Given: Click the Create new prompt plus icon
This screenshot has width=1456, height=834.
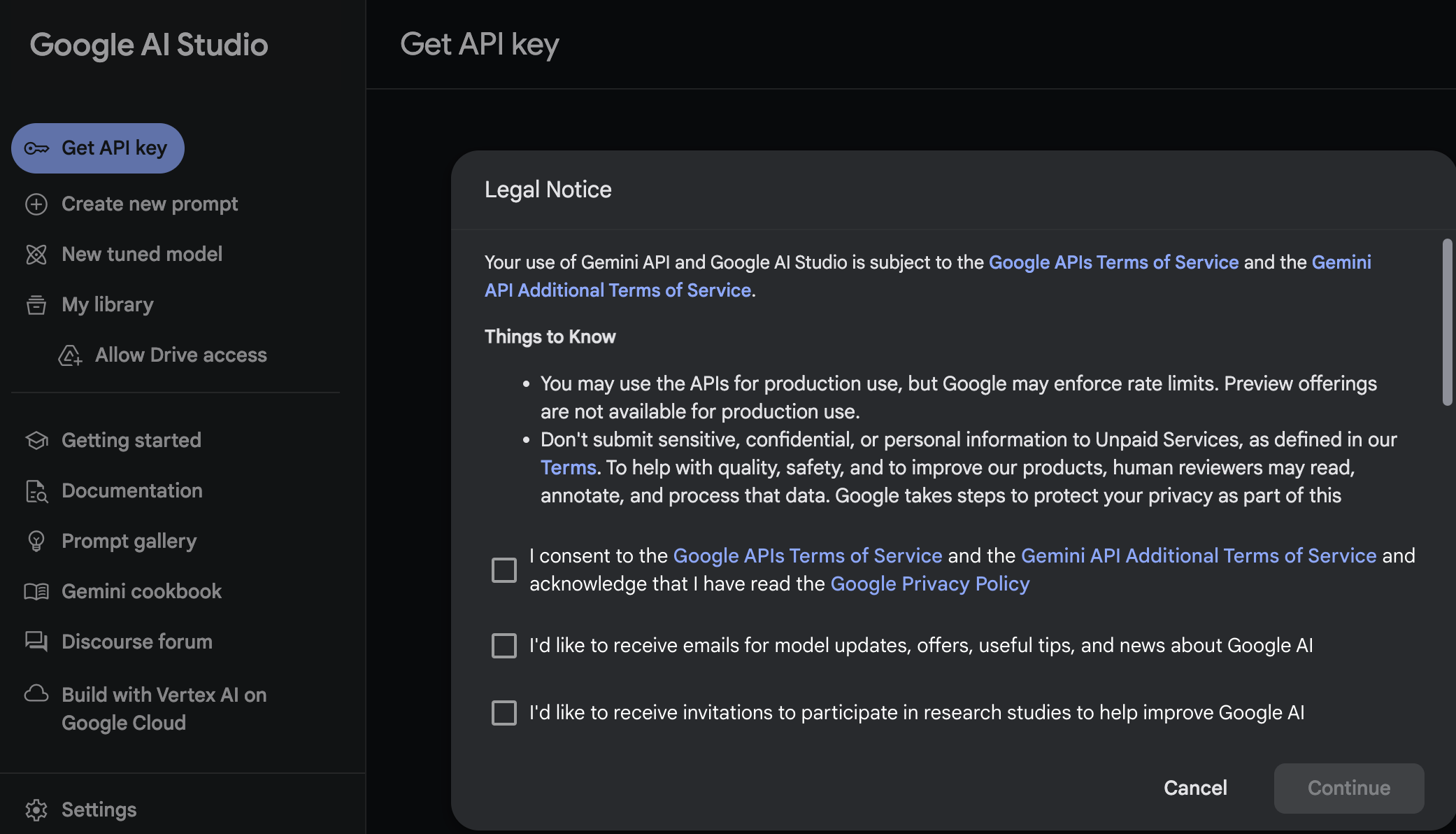Looking at the screenshot, I should pos(36,204).
